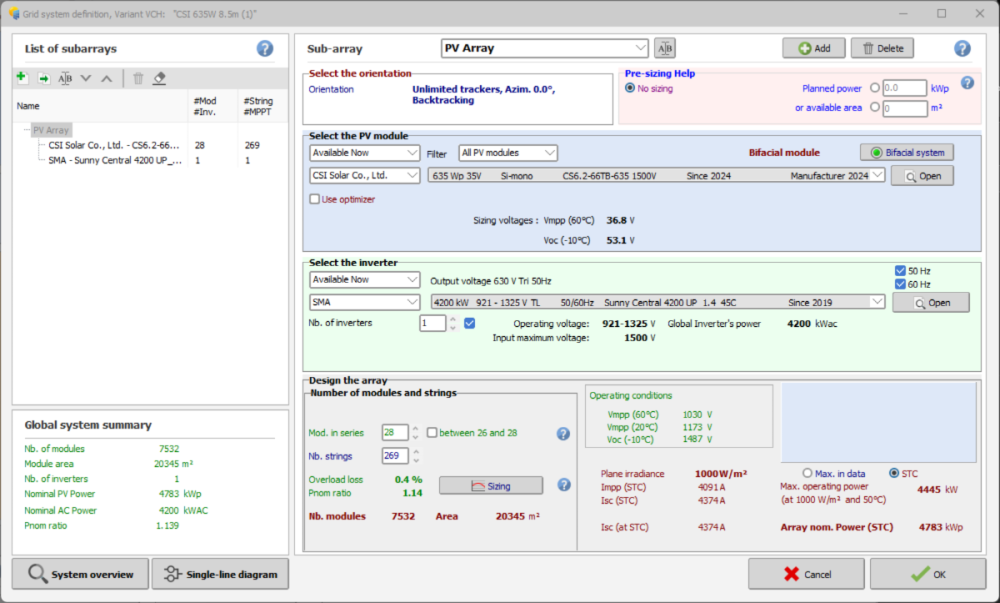Viewport: 1000px width, 603px height.
Task: Click the duplicate subarray icon with green arrow
Action: click(x=44, y=78)
